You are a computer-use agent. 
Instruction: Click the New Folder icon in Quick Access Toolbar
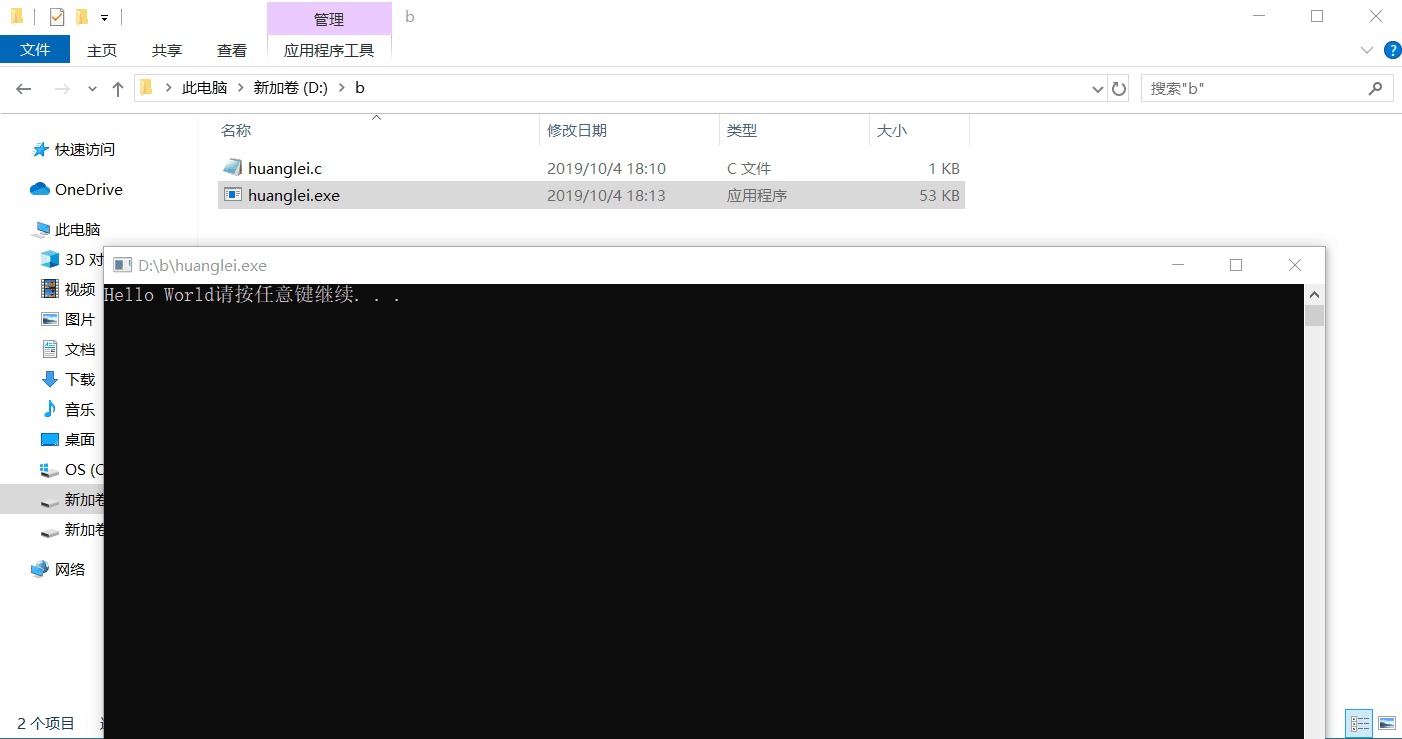(82, 17)
